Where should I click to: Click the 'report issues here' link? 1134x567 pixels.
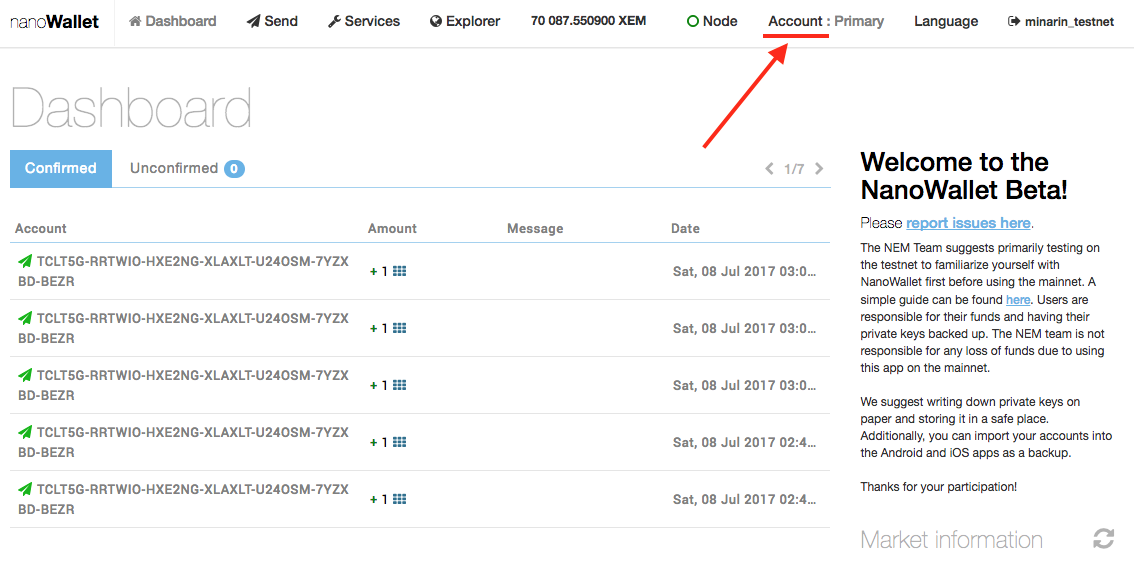(x=969, y=223)
